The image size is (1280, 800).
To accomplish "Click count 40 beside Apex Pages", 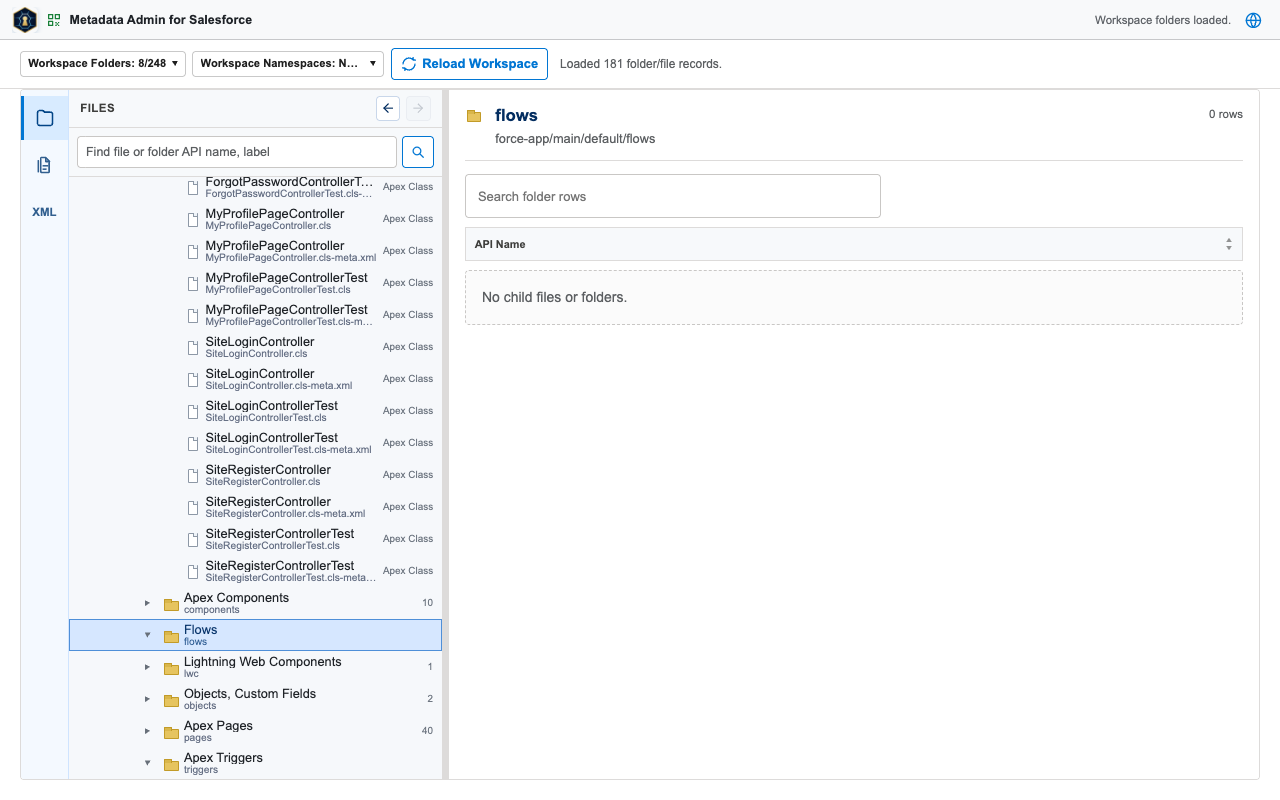I will pyautogui.click(x=427, y=731).
